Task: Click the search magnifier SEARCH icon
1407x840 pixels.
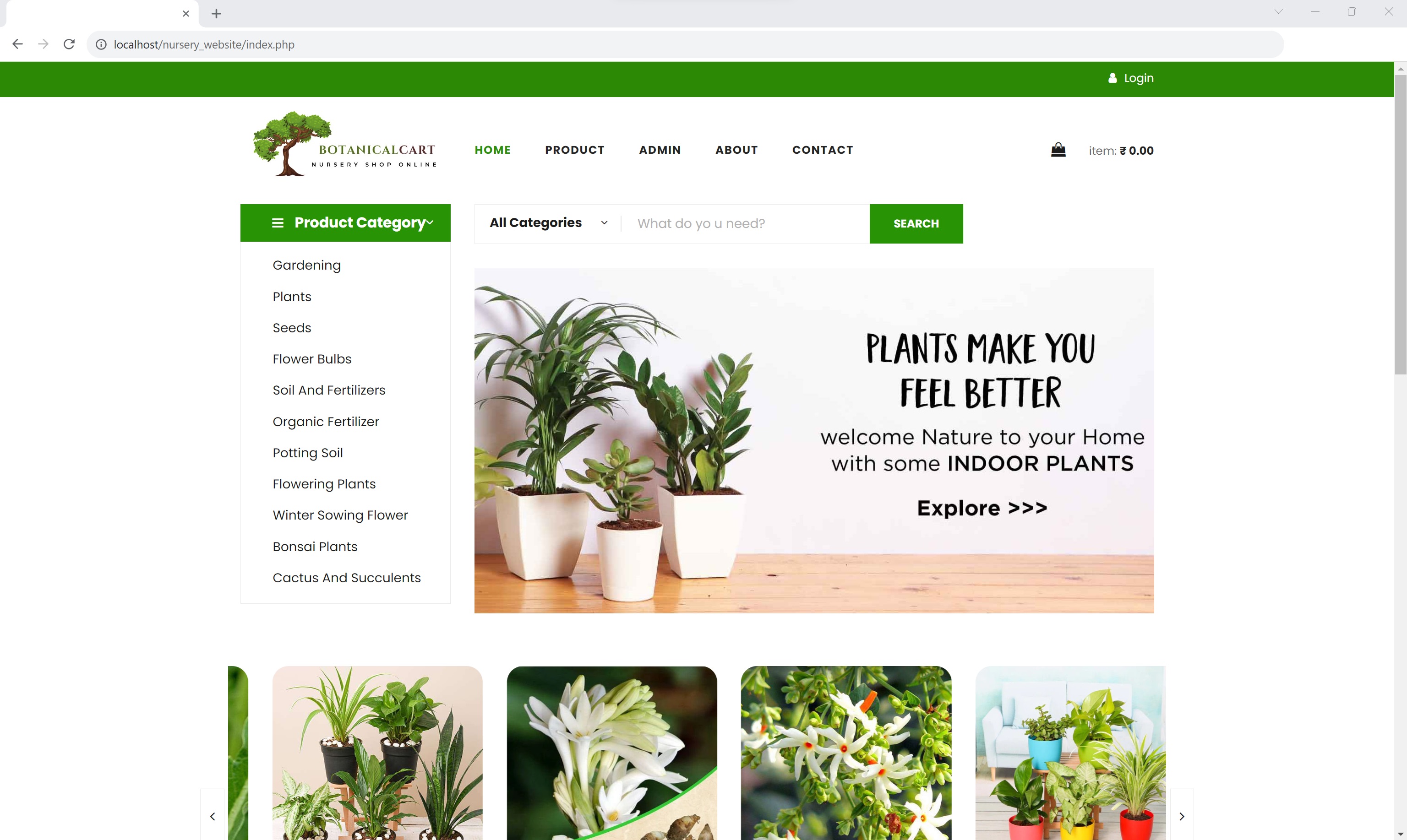Action: tap(915, 223)
